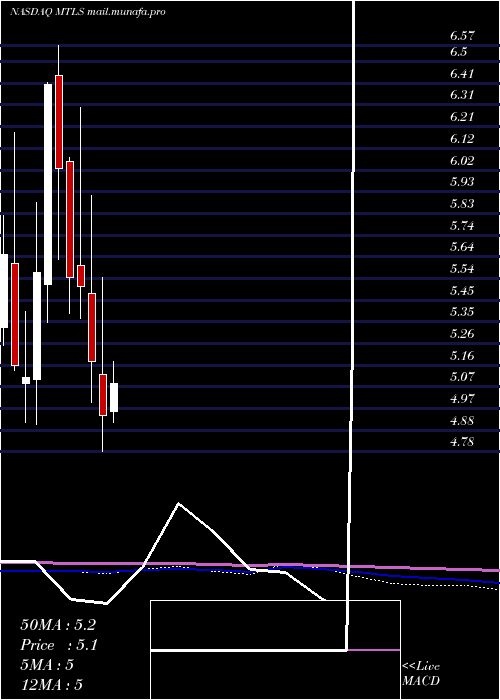Click the peak of the white MACD line
500x700 pixels.
179,504
